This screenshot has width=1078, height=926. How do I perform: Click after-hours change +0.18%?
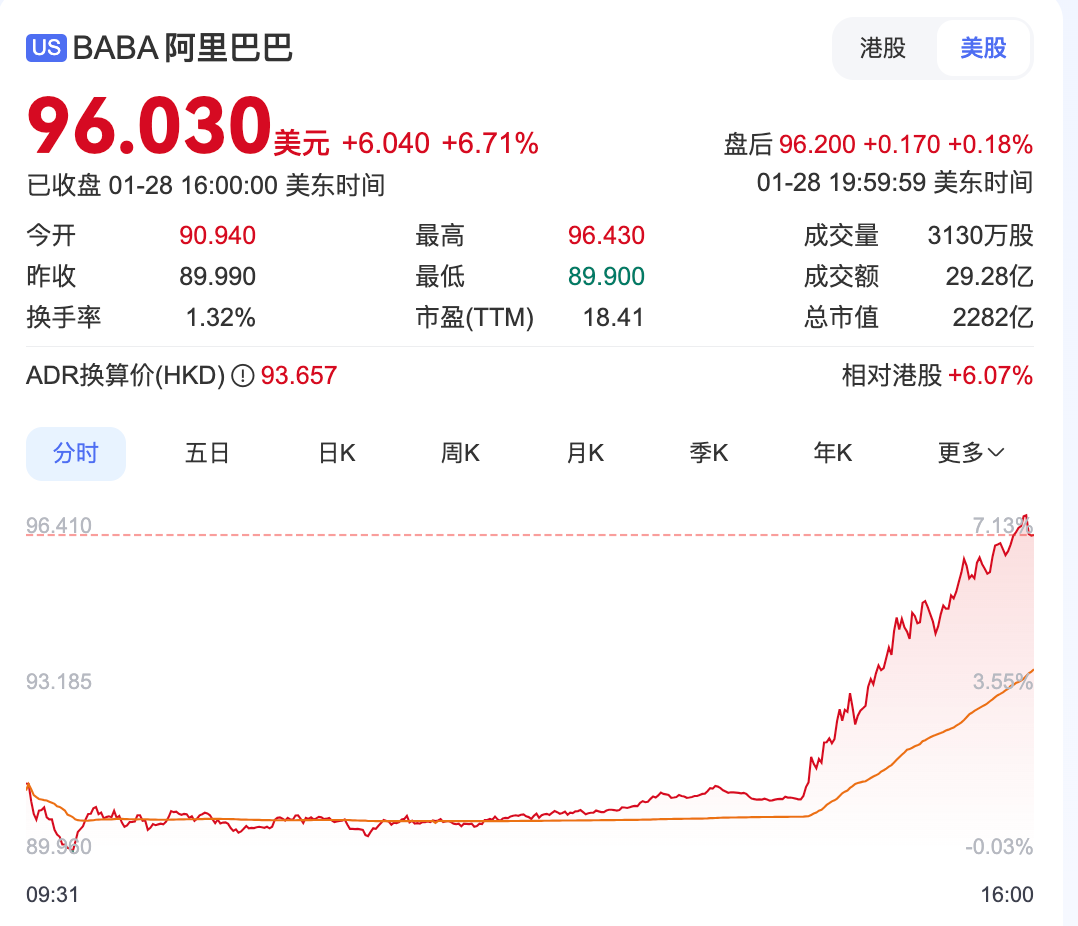click(x=990, y=144)
